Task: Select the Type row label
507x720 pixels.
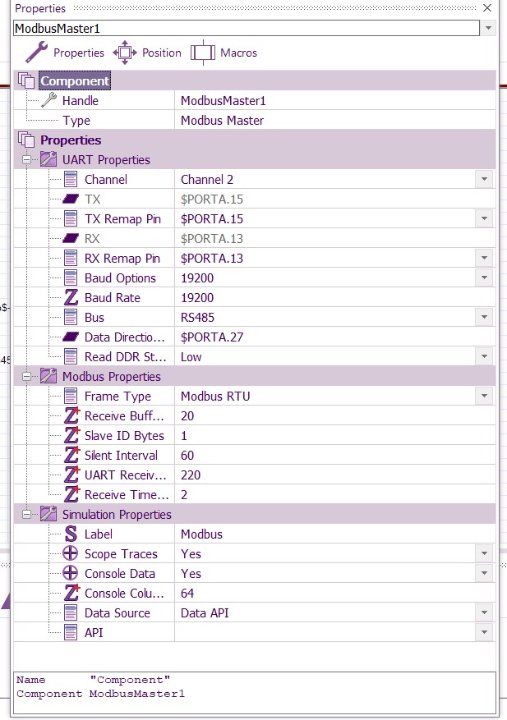Action: pyautogui.click(x=76, y=120)
